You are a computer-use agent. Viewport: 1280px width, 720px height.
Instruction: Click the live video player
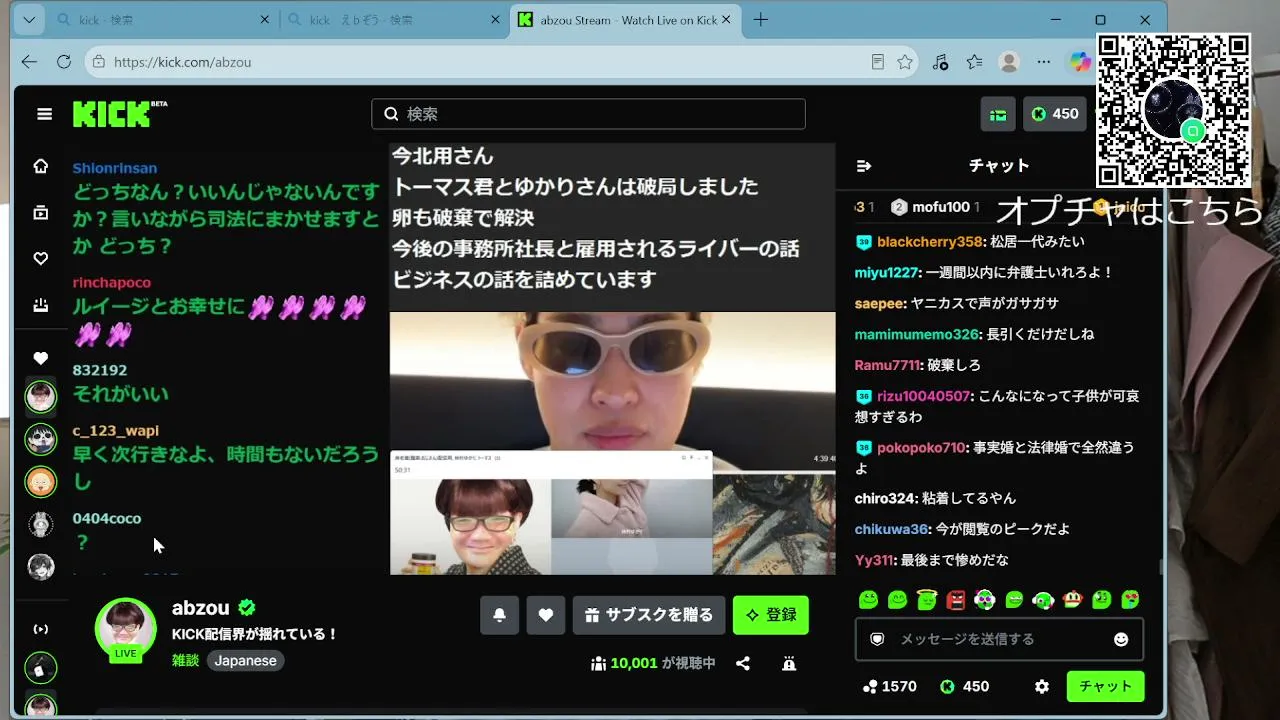click(x=612, y=359)
